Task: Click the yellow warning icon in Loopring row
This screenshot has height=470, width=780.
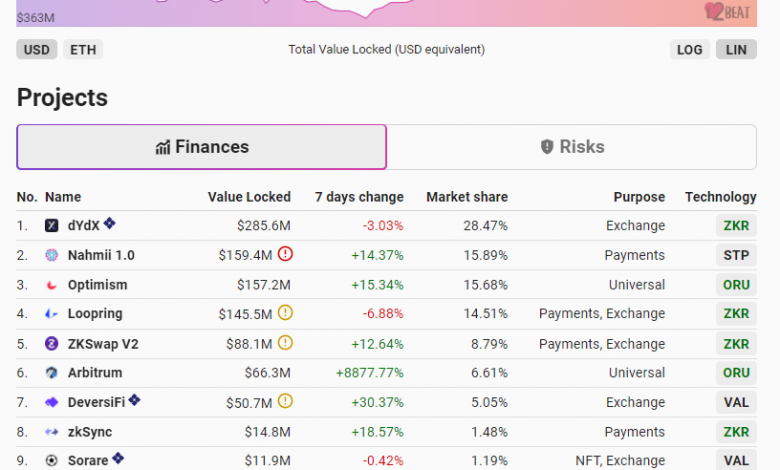Action: click(x=285, y=313)
